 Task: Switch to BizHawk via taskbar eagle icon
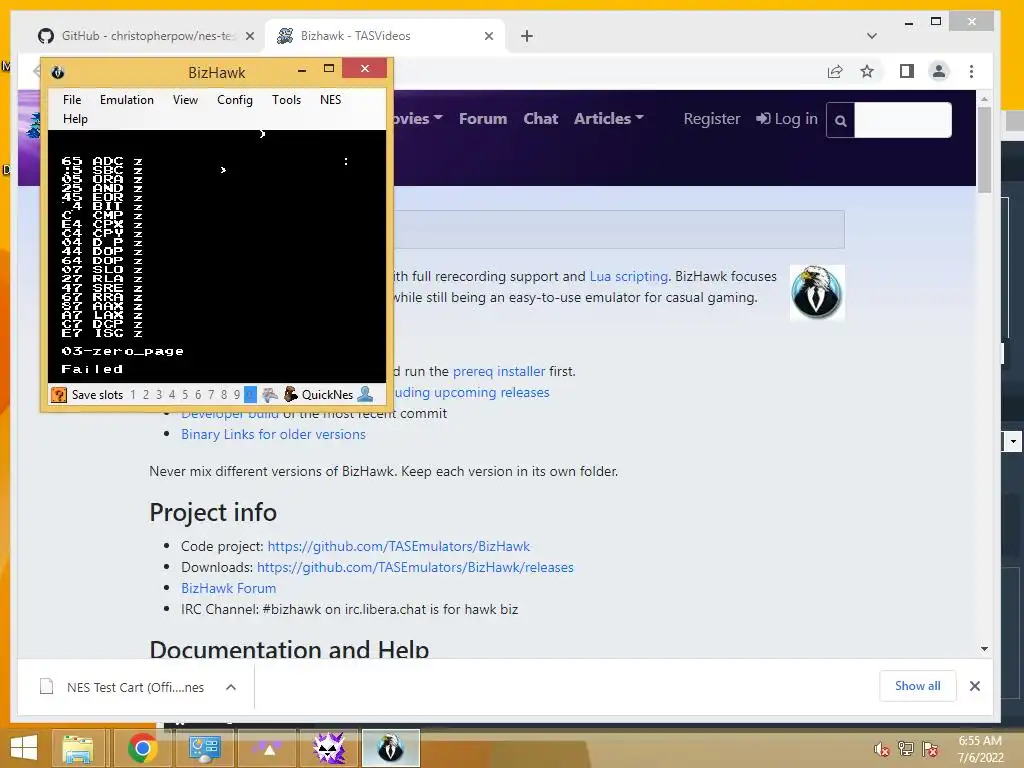click(391, 748)
